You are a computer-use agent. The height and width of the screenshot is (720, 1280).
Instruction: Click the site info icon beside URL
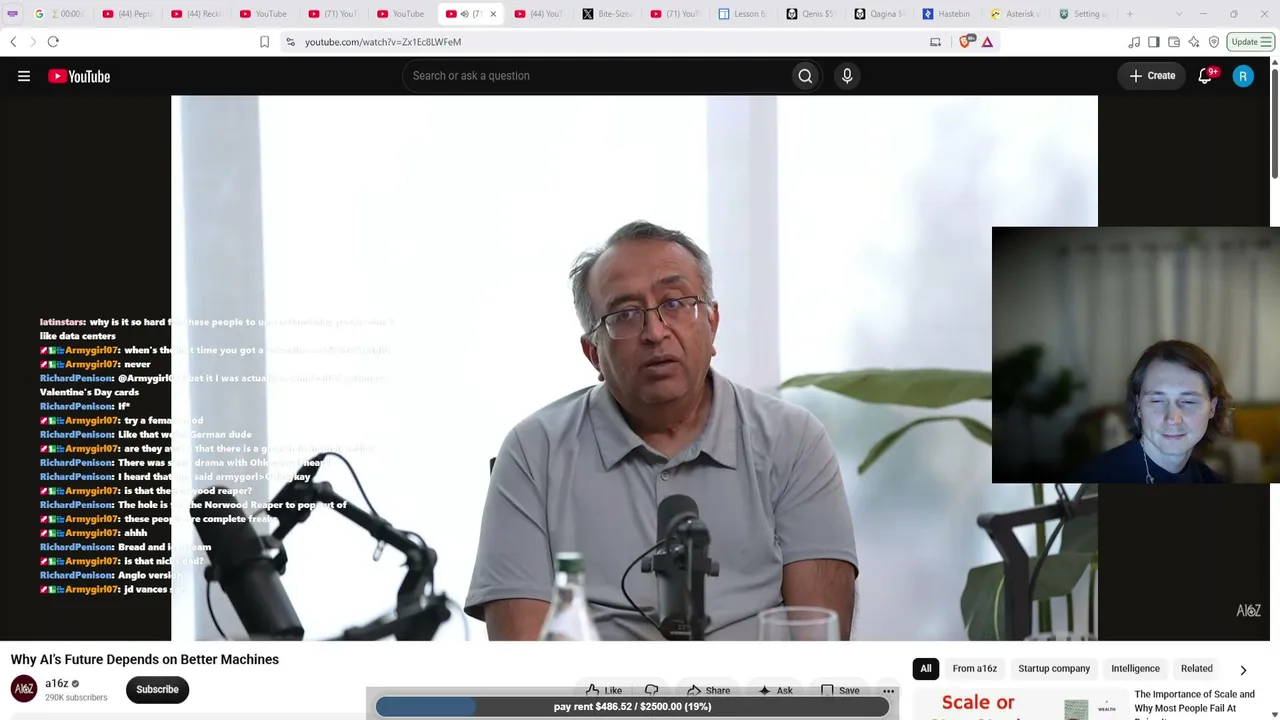(x=290, y=42)
